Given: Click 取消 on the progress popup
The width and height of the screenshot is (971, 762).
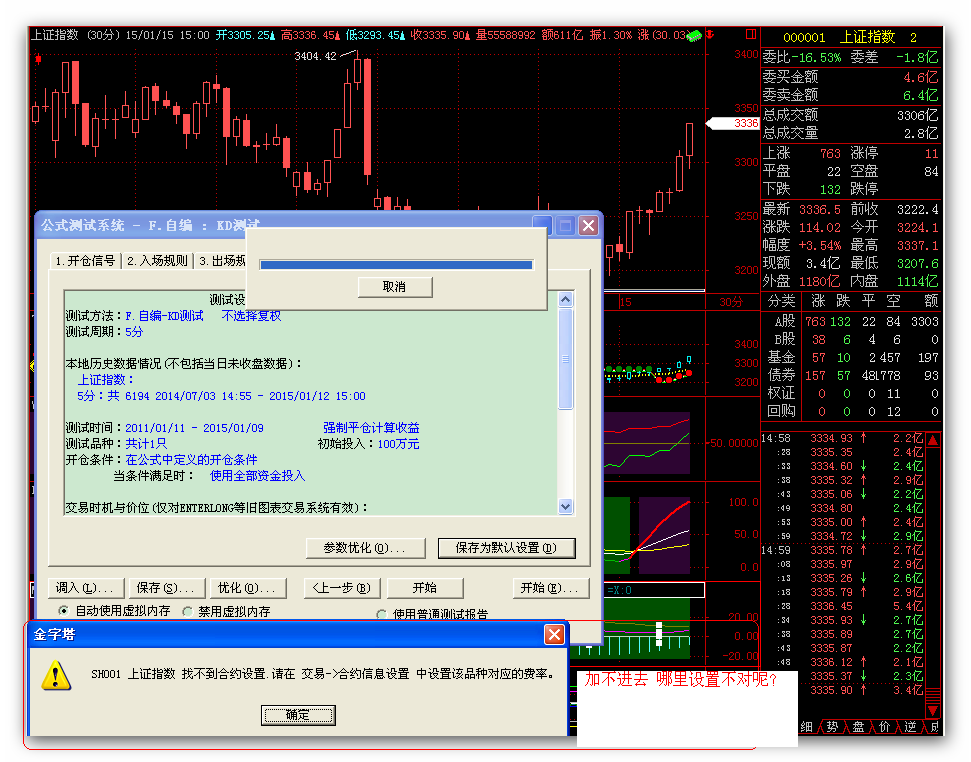Looking at the screenshot, I should click(394, 287).
